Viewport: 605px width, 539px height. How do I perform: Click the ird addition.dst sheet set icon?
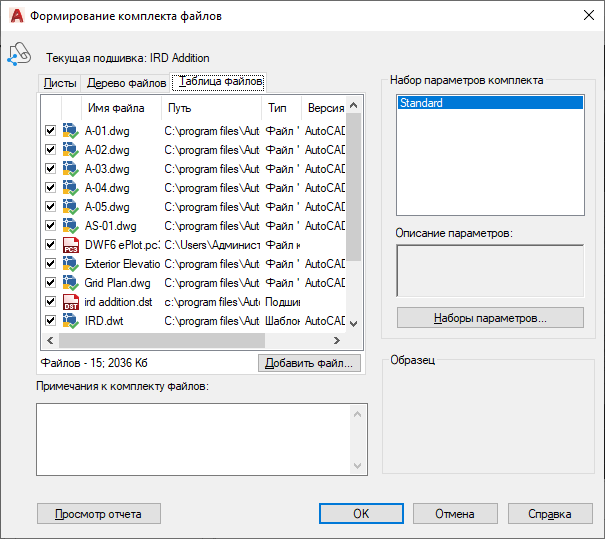click(70, 302)
